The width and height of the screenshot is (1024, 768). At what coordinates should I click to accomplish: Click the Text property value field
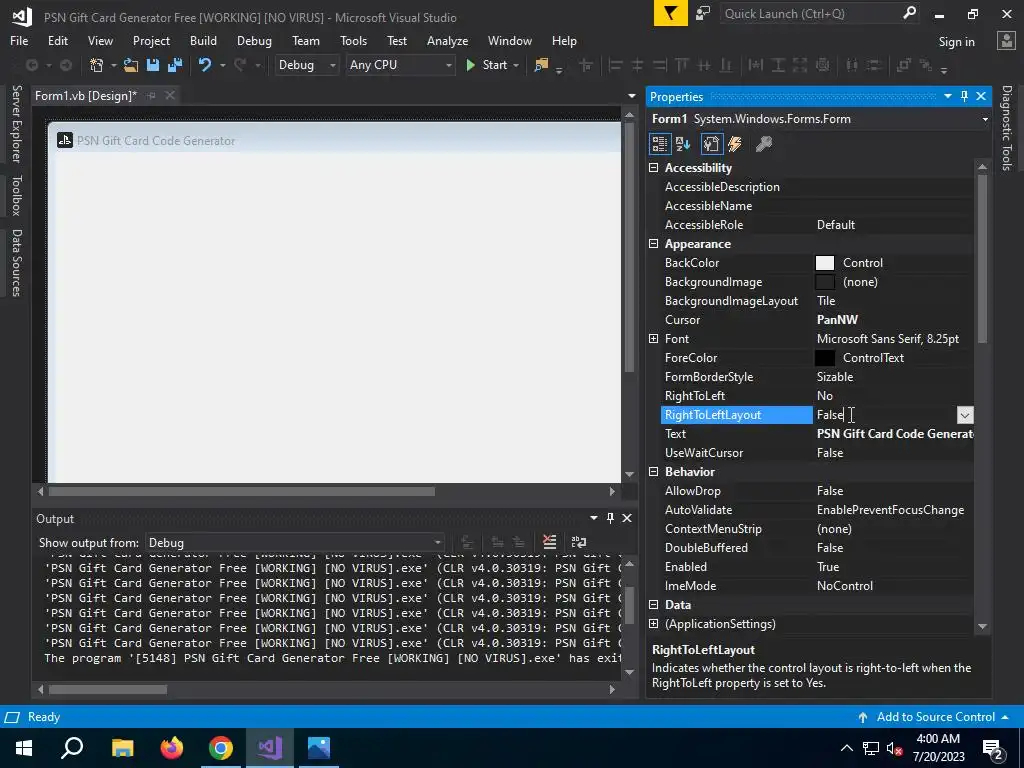[x=894, y=434]
